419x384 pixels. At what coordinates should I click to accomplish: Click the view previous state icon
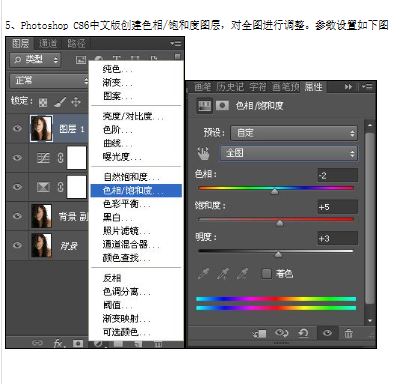[281, 333]
